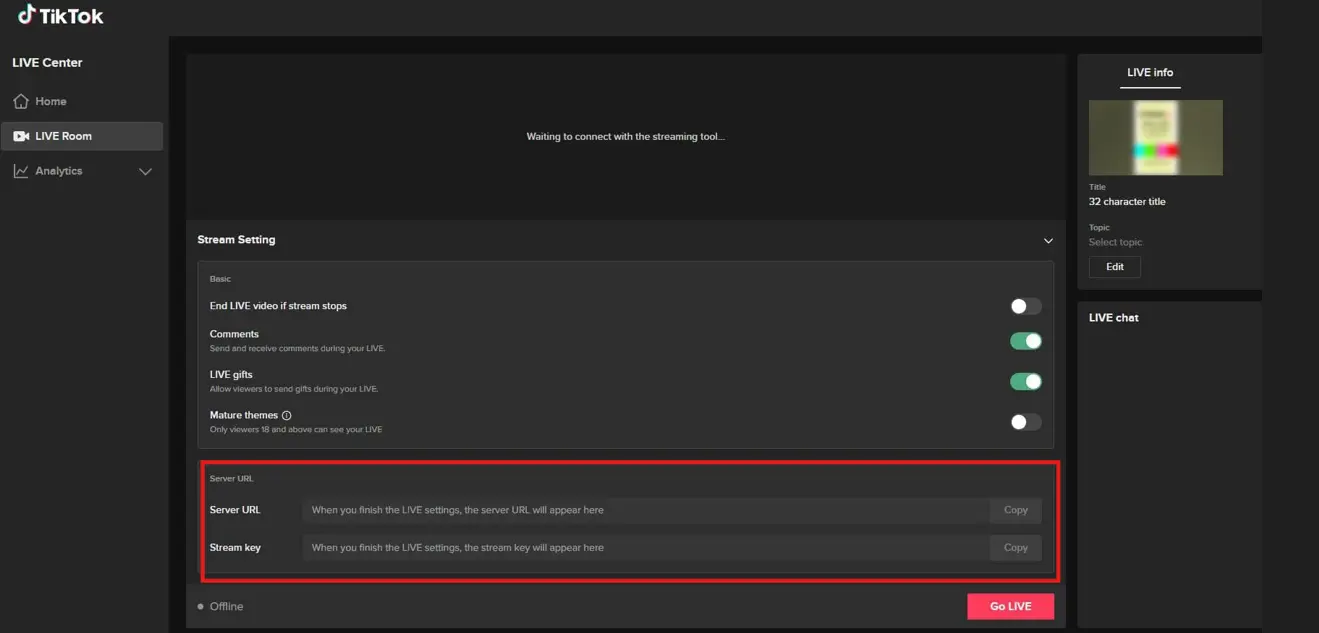
Task: Turn off the Comments toggle
Action: tap(1025, 341)
